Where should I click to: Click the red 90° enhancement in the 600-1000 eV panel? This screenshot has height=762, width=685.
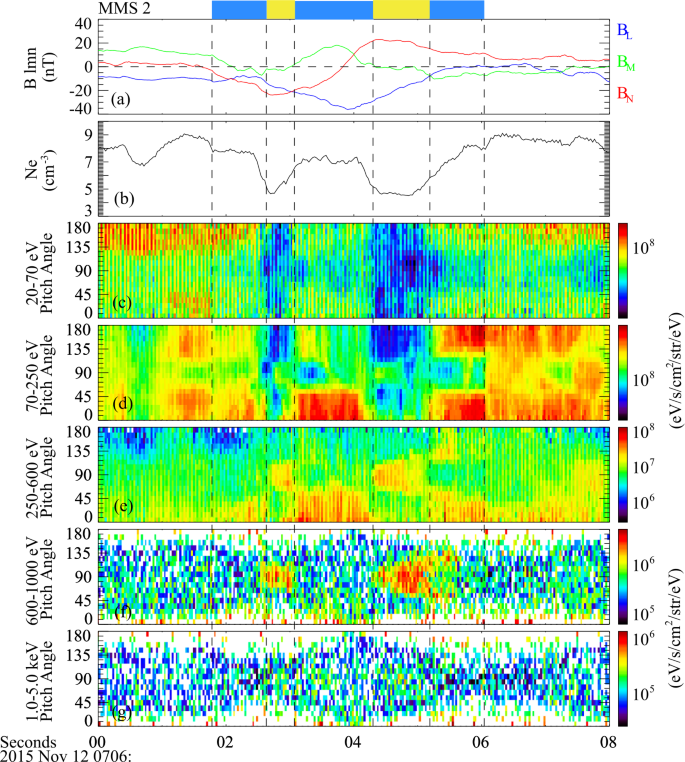[x=409, y=577]
